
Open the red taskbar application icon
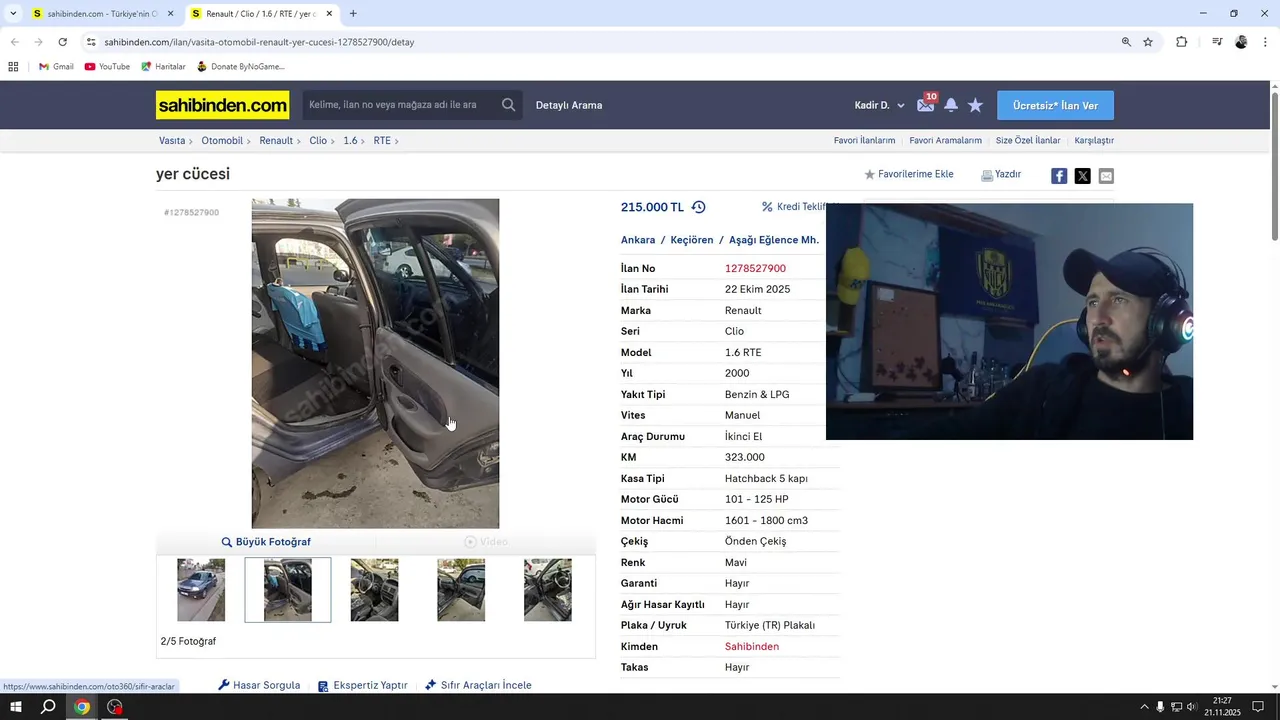coord(115,707)
